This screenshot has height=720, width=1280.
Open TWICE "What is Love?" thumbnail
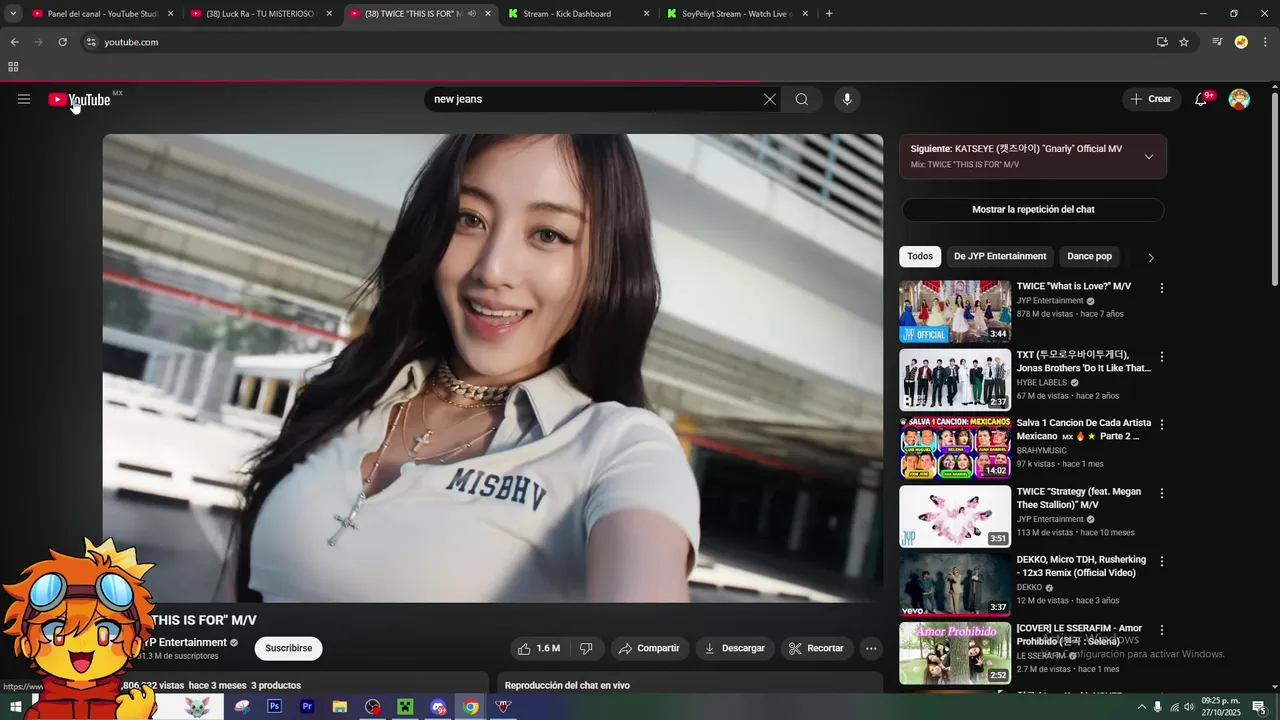tap(955, 311)
